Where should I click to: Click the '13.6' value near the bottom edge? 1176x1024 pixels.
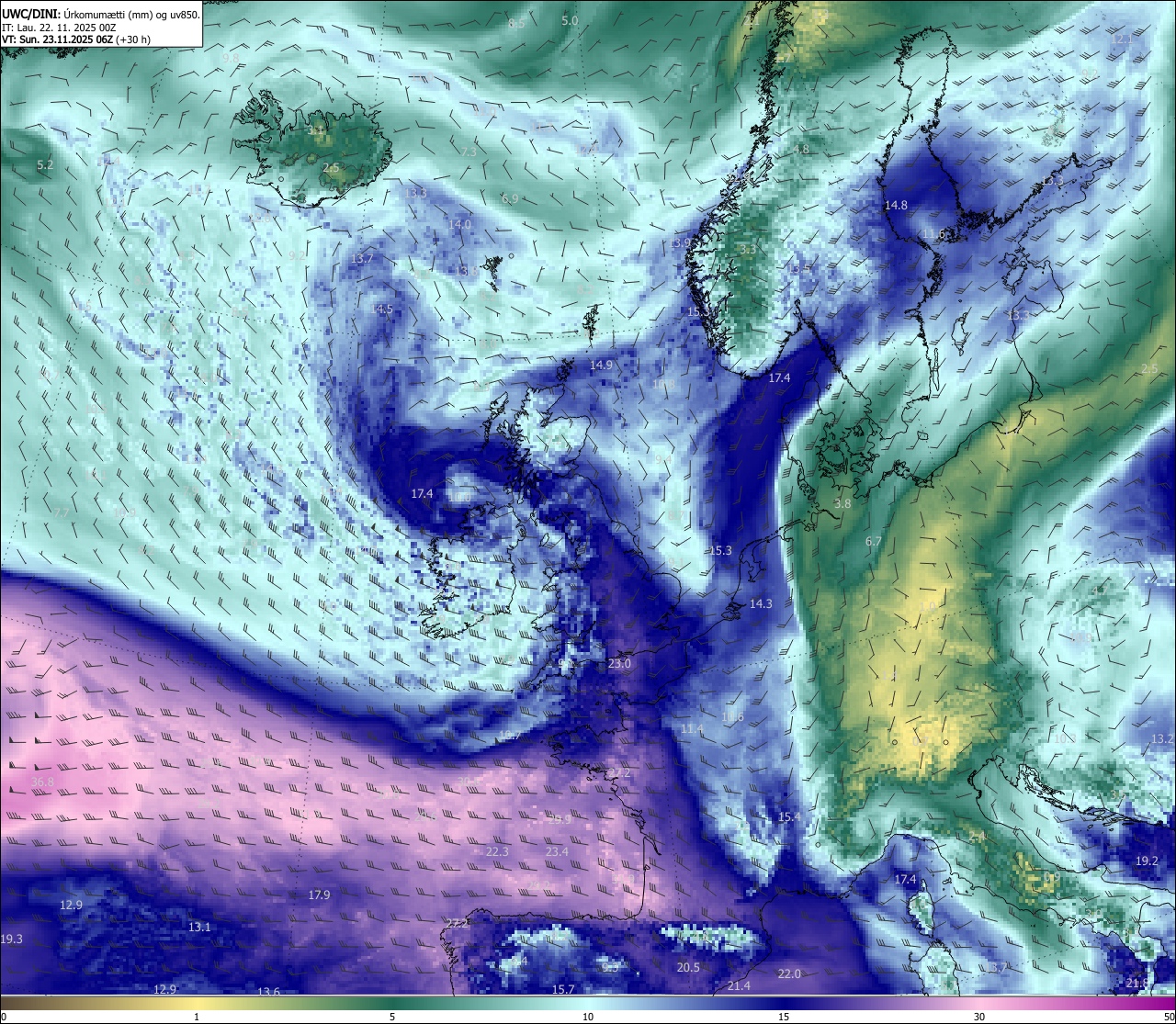268,992
